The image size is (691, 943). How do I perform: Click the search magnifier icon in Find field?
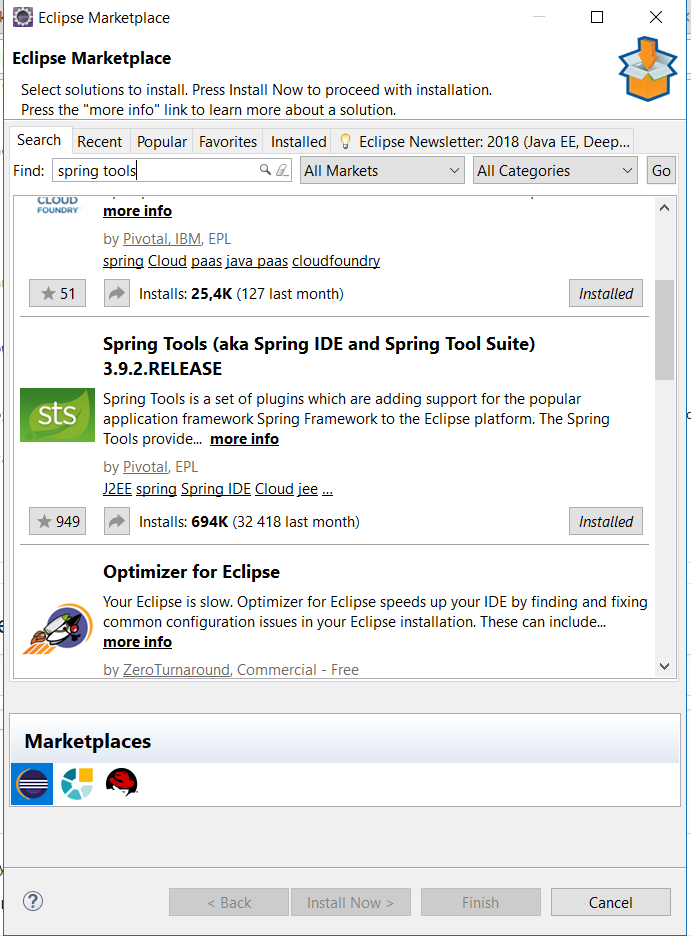click(265, 170)
